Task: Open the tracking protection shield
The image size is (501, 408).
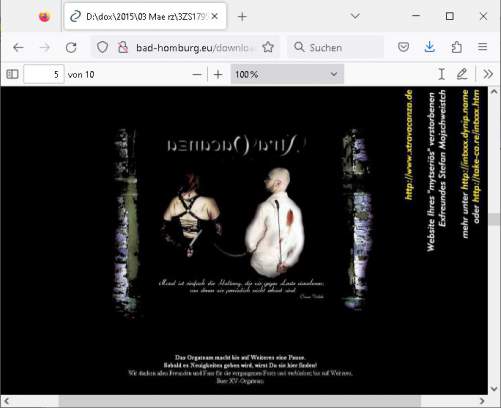Action: (x=102, y=47)
